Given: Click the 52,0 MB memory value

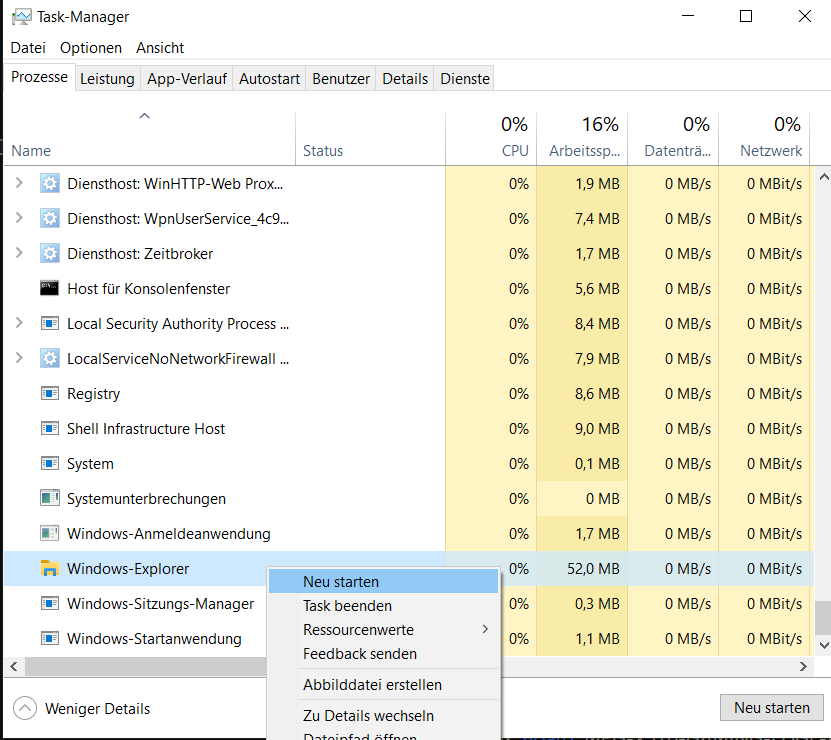Looking at the screenshot, I should pyautogui.click(x=593, y=569).
